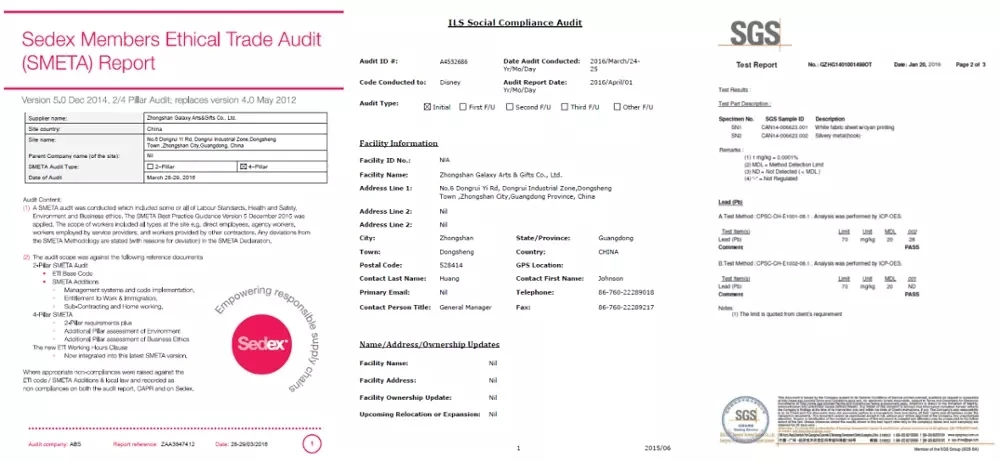Click Page 2 of 3 on the test report
The width and height of the screenshot is (1000, 462).
tap(970, 65)
